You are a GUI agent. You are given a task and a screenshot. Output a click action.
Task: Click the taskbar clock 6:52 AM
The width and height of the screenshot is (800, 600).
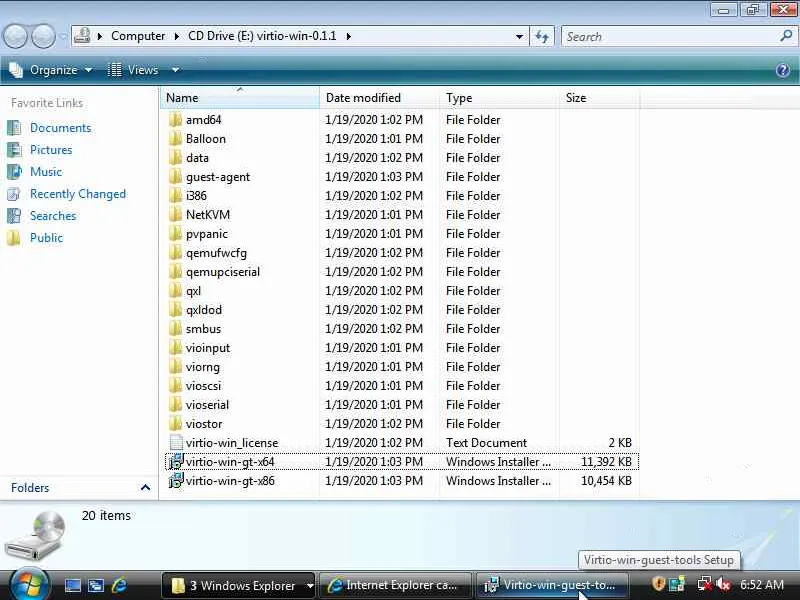click(761, 584)
